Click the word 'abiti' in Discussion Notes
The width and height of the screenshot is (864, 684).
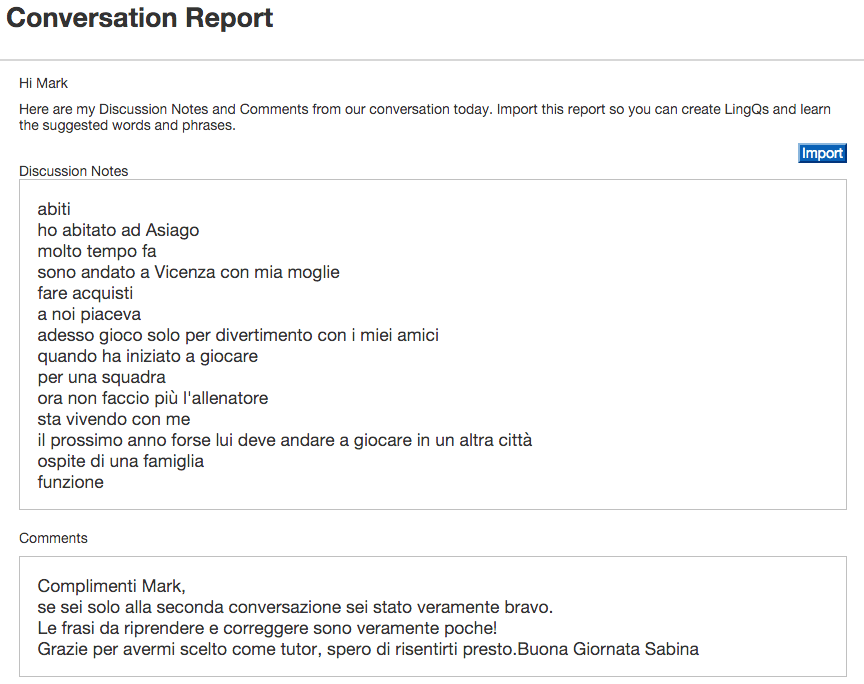click(x=54, y=209)
